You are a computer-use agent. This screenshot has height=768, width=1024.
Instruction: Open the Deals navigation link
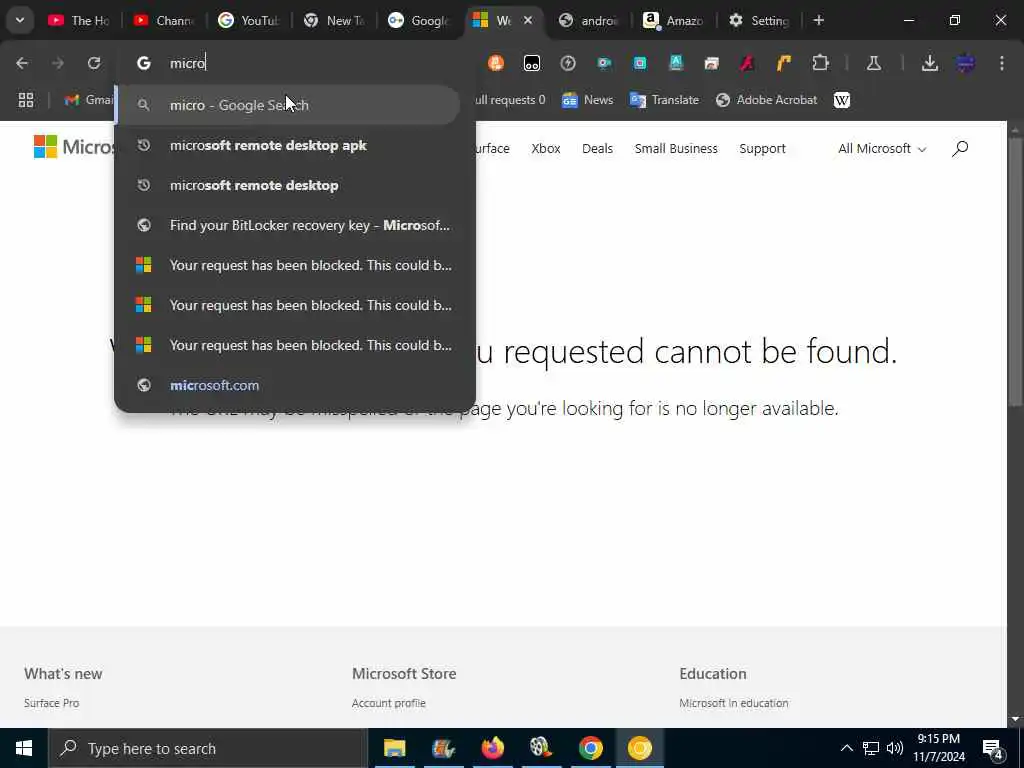click(x=598, y=148)
